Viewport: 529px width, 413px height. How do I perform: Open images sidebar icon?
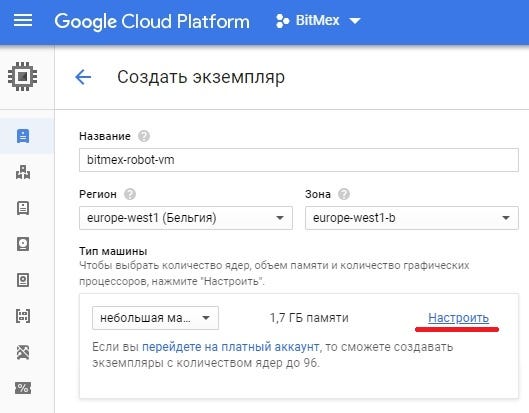[23, 316]
